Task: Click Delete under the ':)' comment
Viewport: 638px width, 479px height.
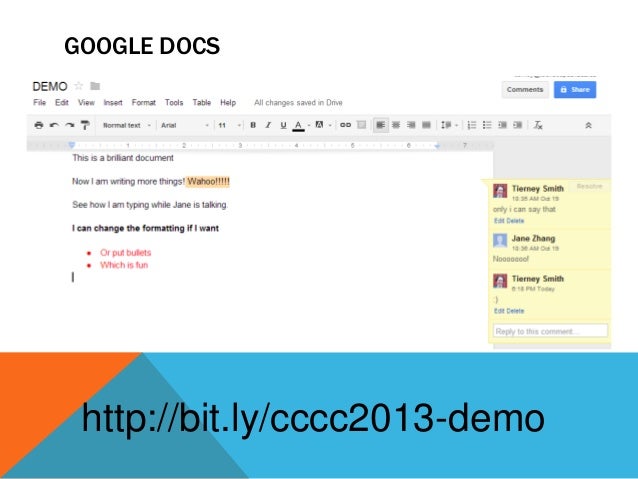Action: coord(516,311)
